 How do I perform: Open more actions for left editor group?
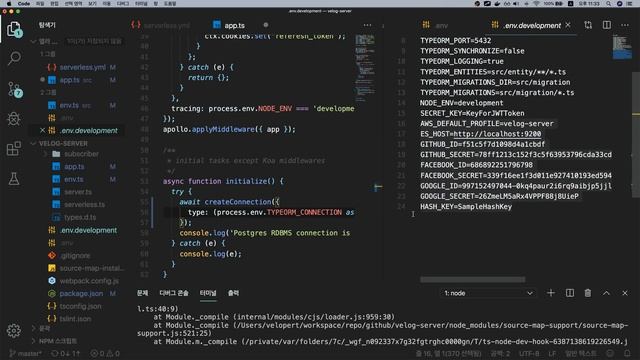point(367,25)
